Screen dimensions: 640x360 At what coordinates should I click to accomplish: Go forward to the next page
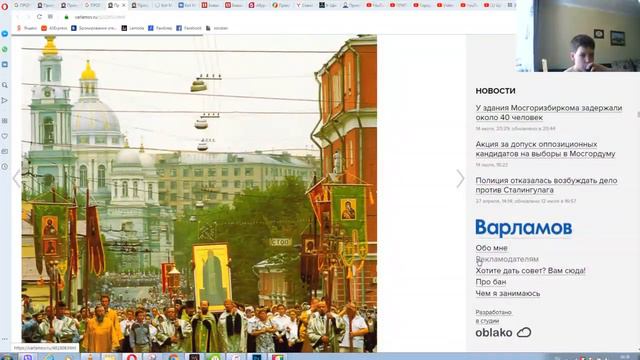(x=28, y=17)
